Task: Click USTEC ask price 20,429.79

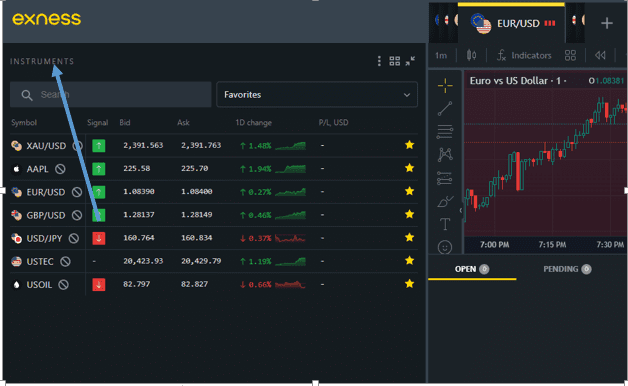Action: coord(201,261)
